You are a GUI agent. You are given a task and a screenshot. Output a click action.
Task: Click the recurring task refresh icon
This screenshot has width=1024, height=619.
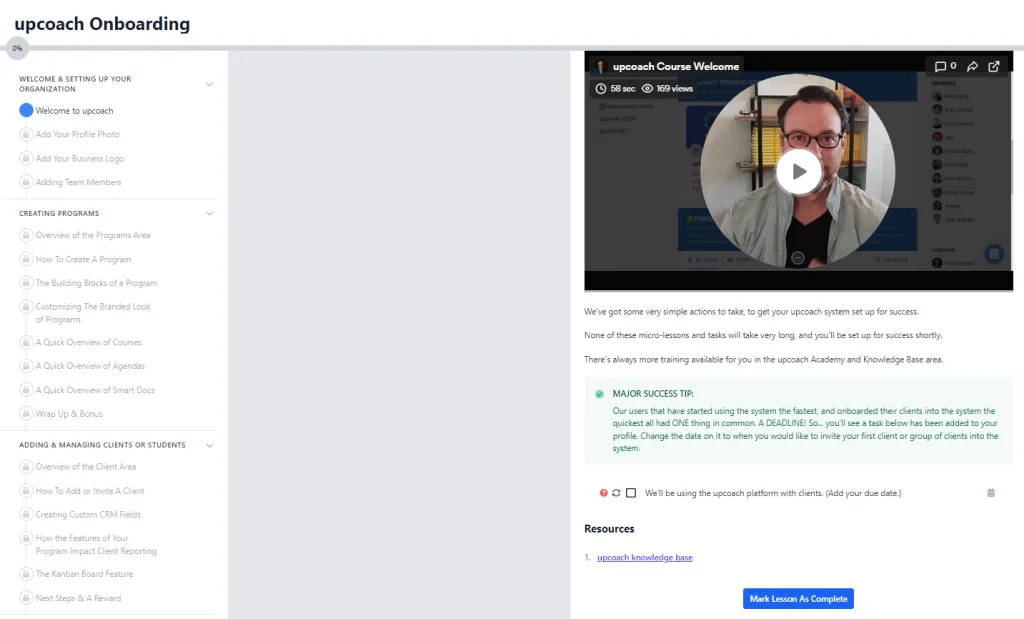tap(616, 493)
